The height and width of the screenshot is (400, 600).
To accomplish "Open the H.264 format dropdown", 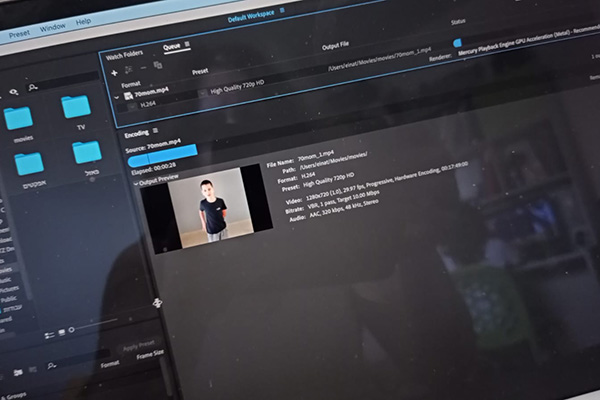I will pos(131,105).
